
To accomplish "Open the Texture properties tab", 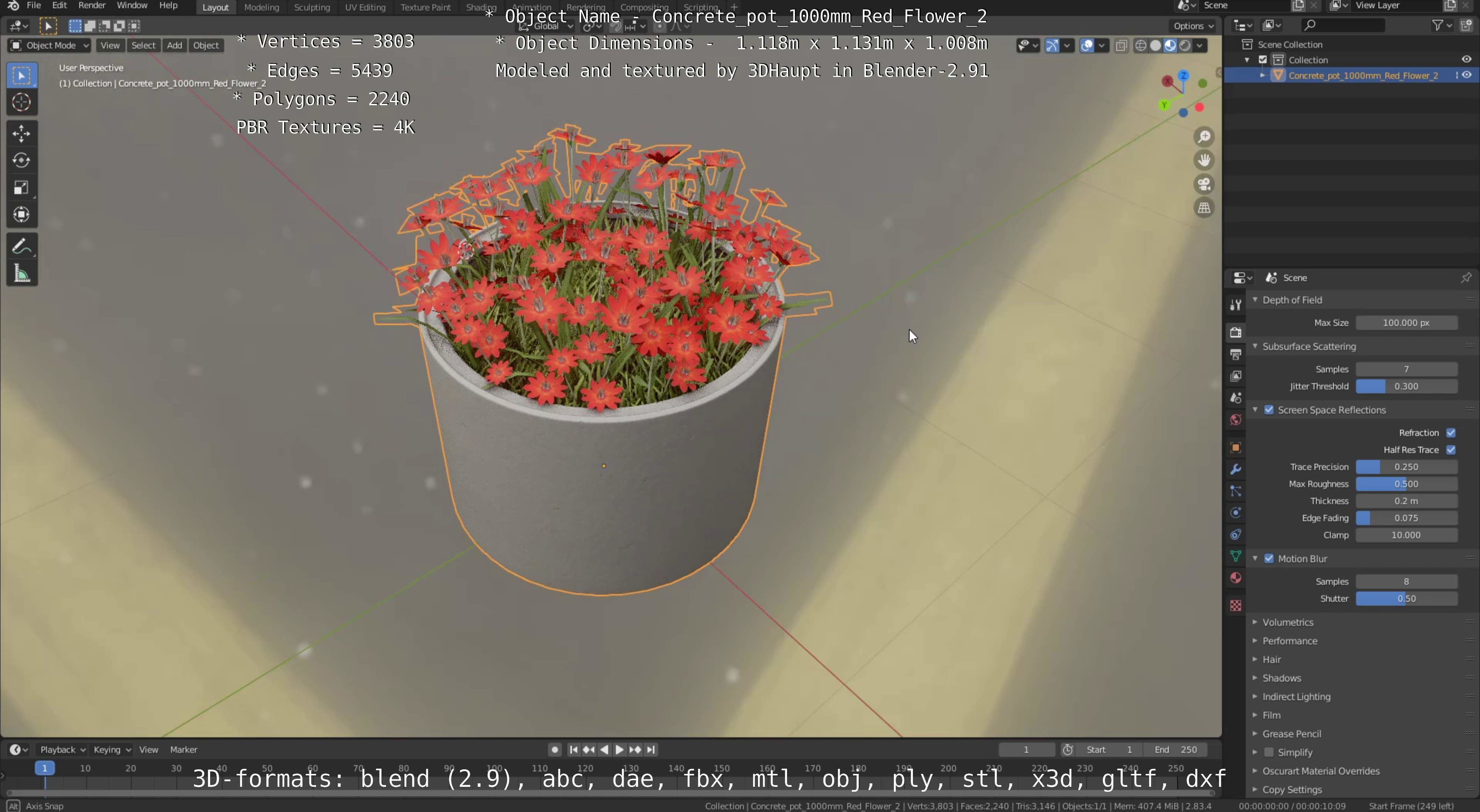I will point(1235,605).
